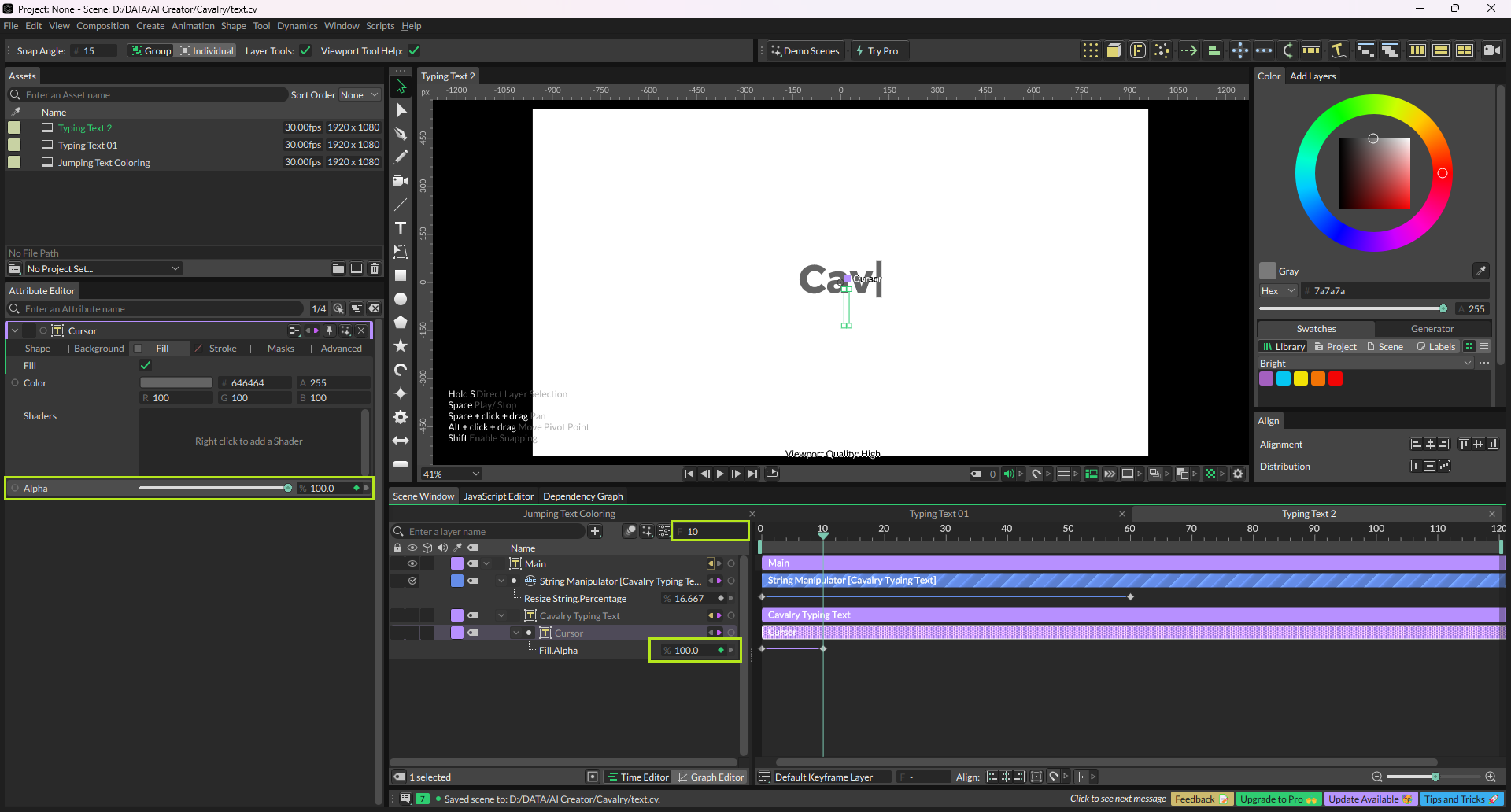1511x812 pixels.
Task: Select the Text tool in toolbar
Action: tap(401, 228)
